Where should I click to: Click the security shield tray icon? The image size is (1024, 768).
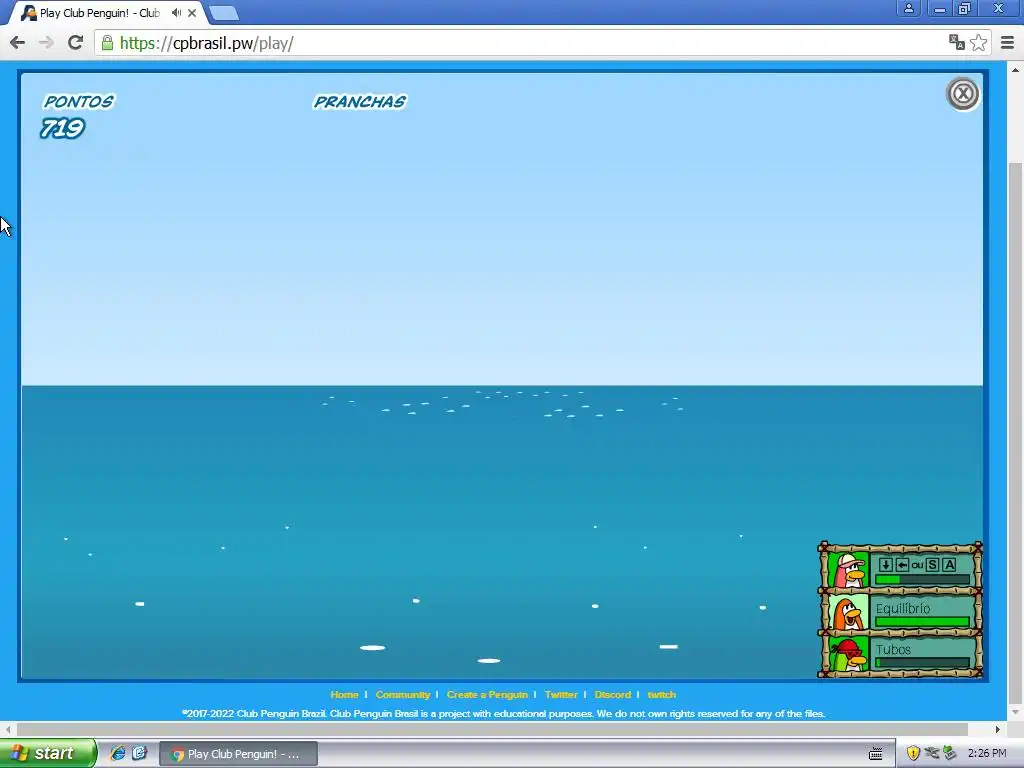click(913, 754)
